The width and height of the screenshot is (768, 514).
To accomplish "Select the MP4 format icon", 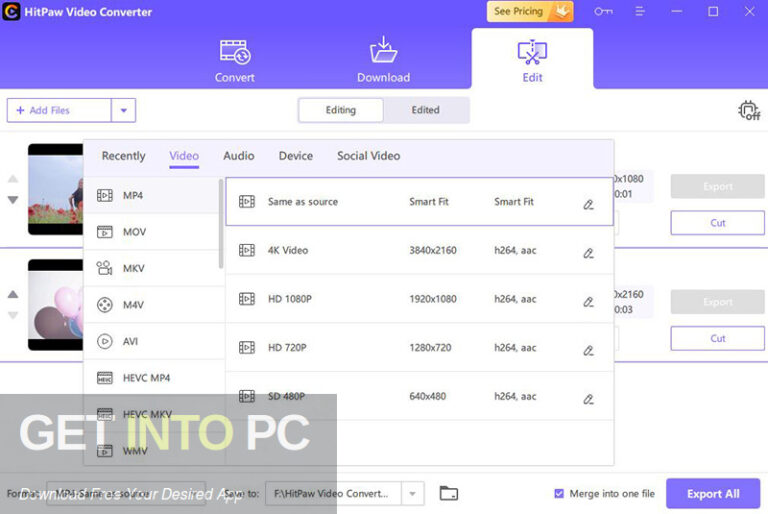I will click(105, 196).
